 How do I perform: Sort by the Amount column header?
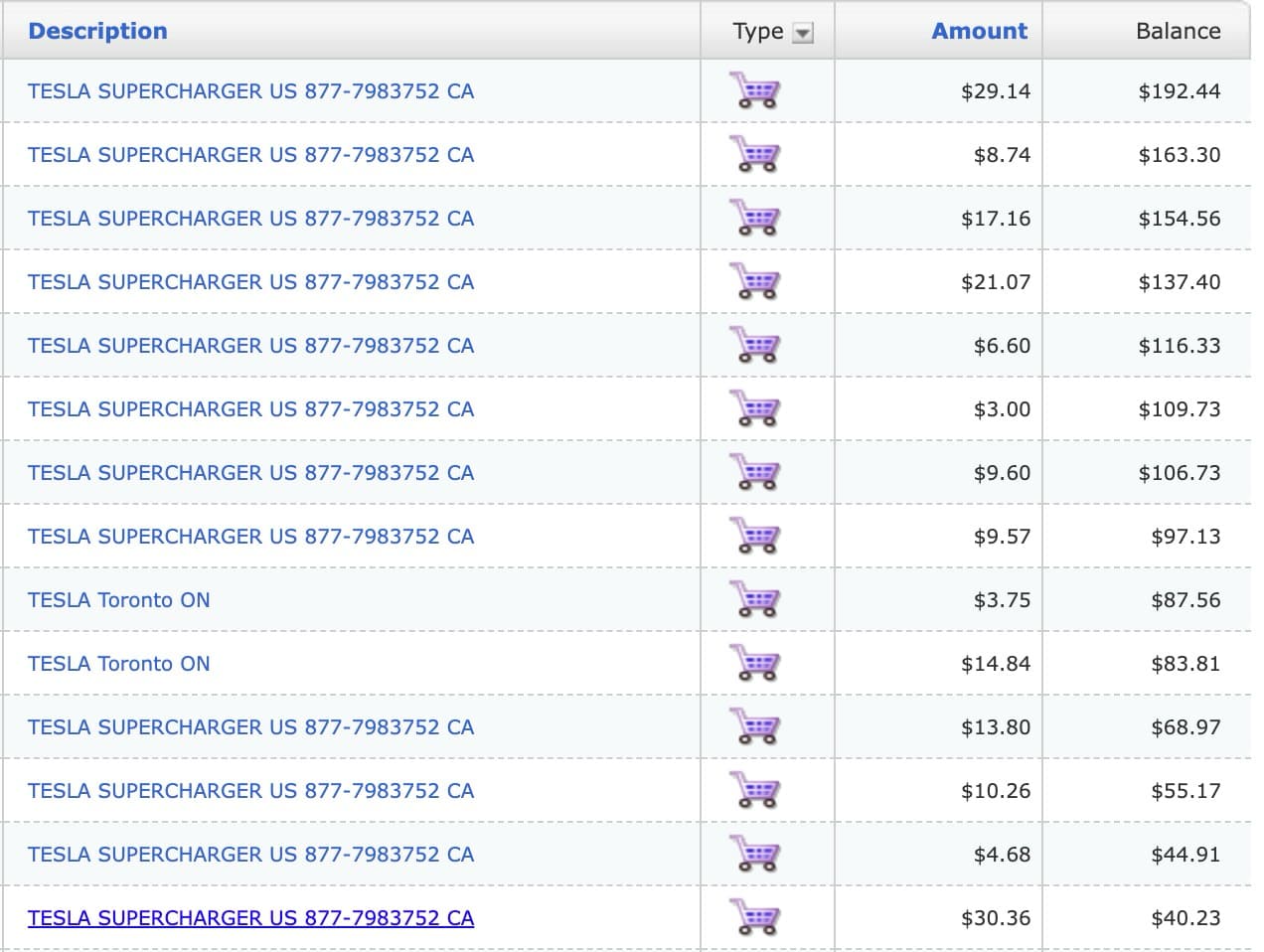click(979, 31)
